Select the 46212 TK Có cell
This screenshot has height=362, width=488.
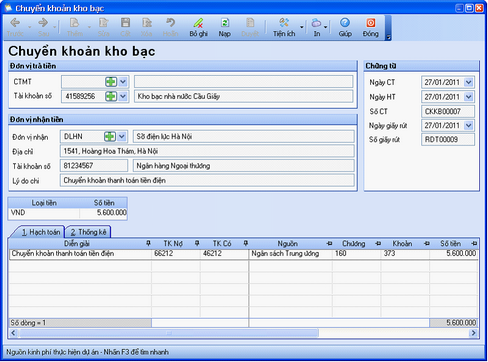[x=224, y=254]
